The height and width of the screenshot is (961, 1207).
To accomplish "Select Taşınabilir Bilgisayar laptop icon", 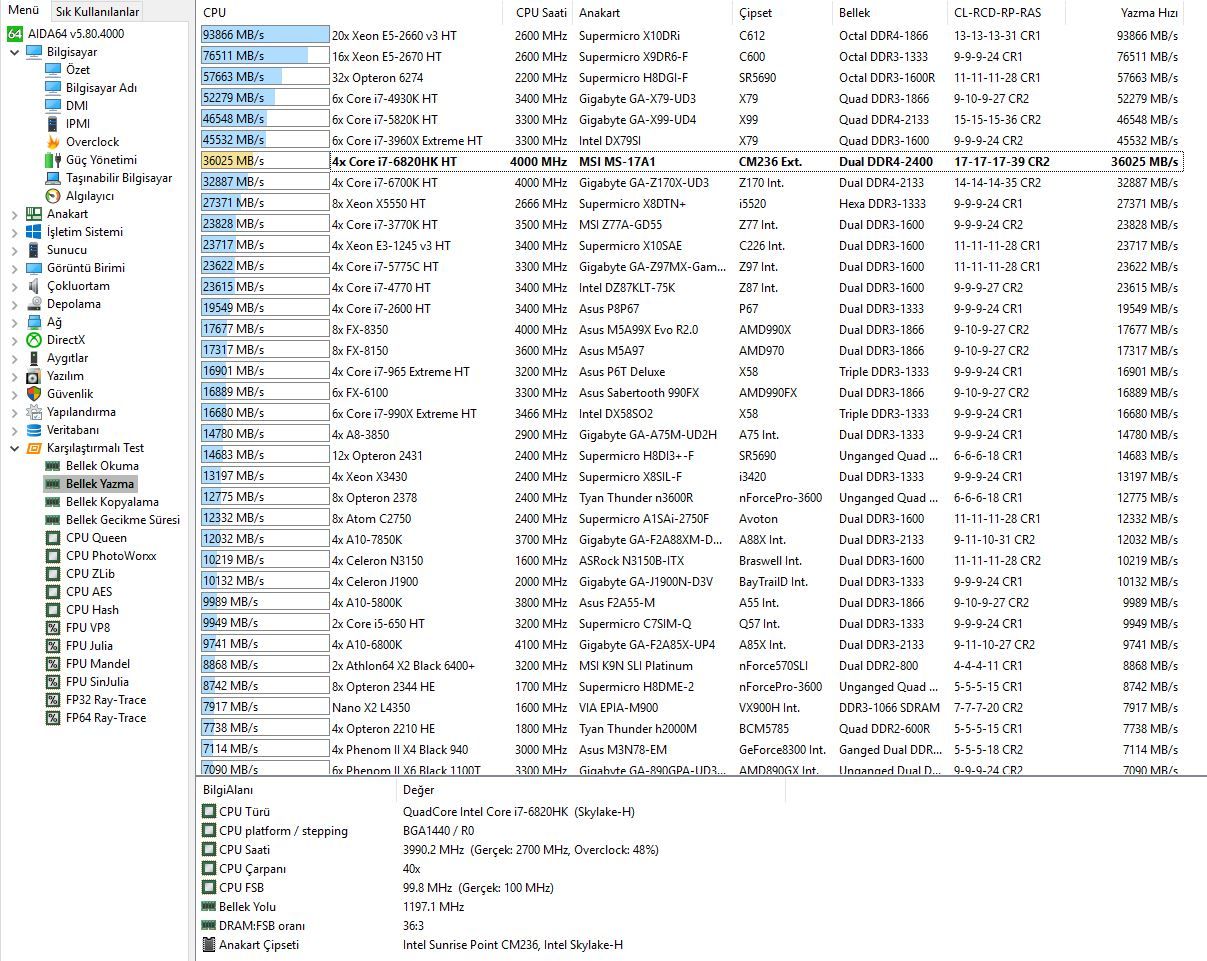I will pyautogui.click(x=53, y=178).
